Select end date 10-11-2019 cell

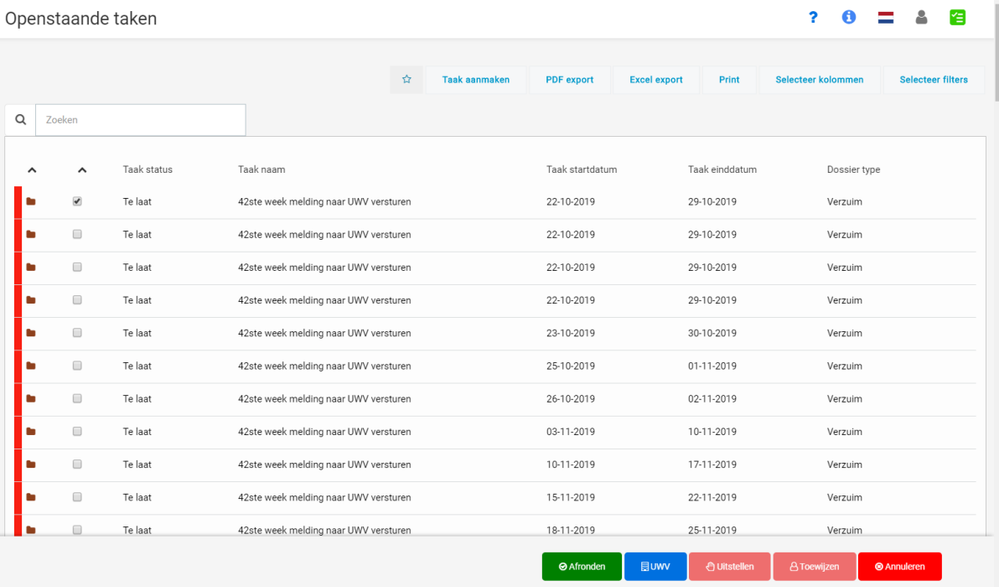coord(712,431)
